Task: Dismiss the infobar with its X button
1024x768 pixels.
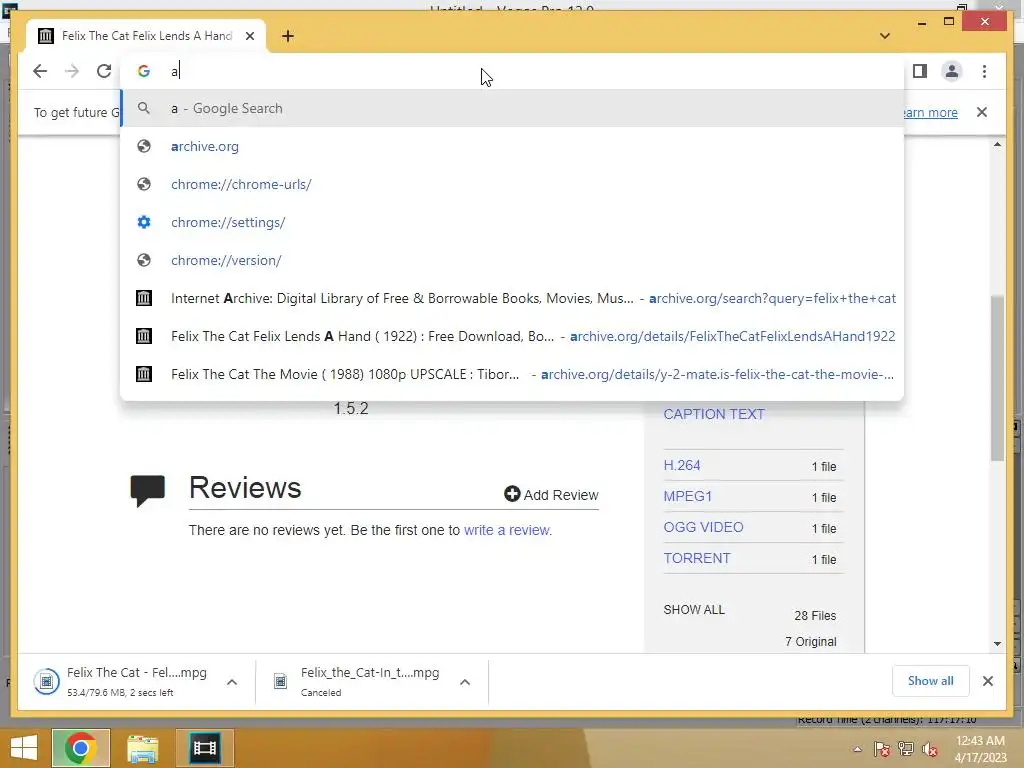Action: pos(982,112)
